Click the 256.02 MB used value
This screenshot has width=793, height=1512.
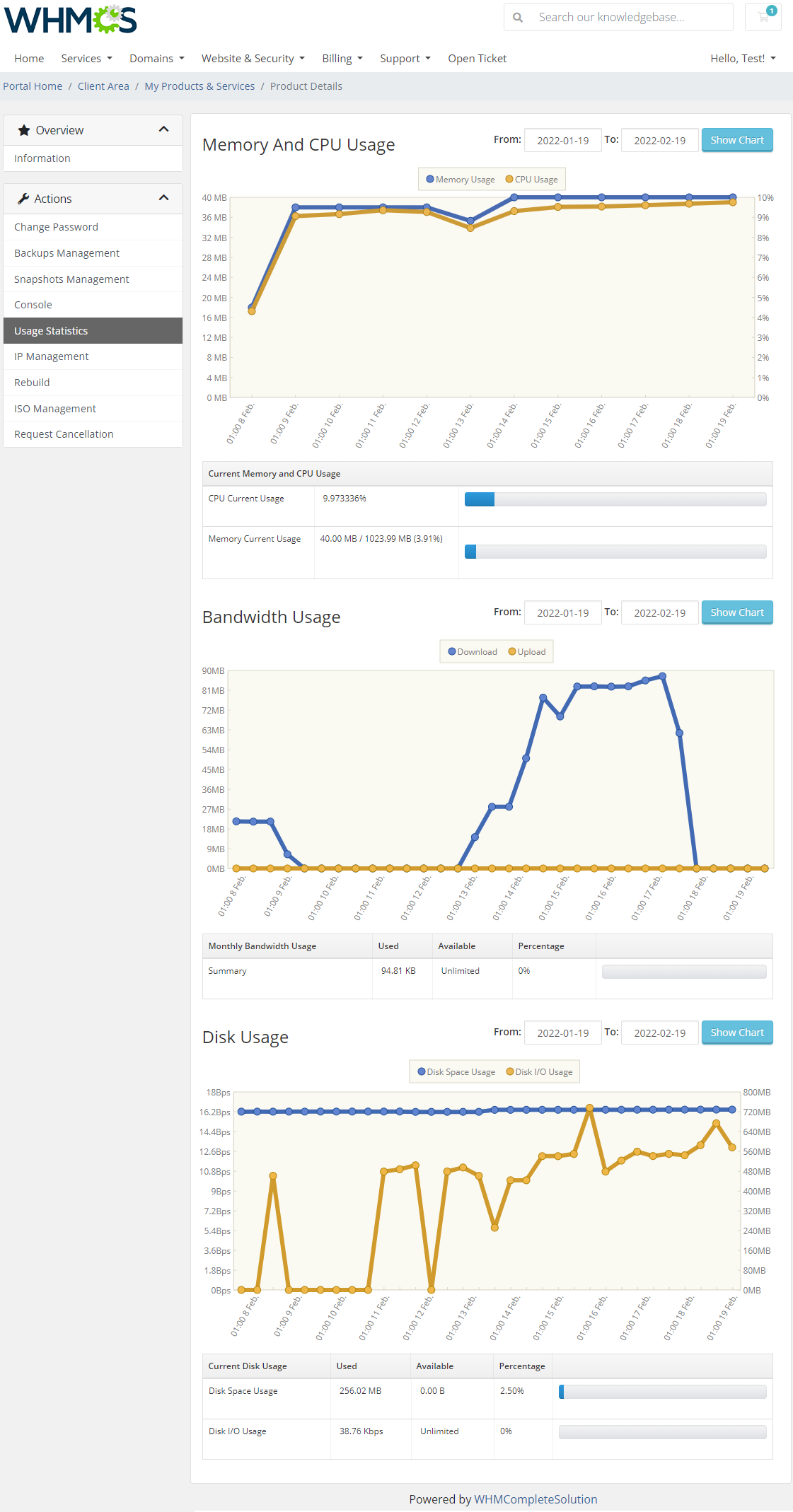(360, 1391)
